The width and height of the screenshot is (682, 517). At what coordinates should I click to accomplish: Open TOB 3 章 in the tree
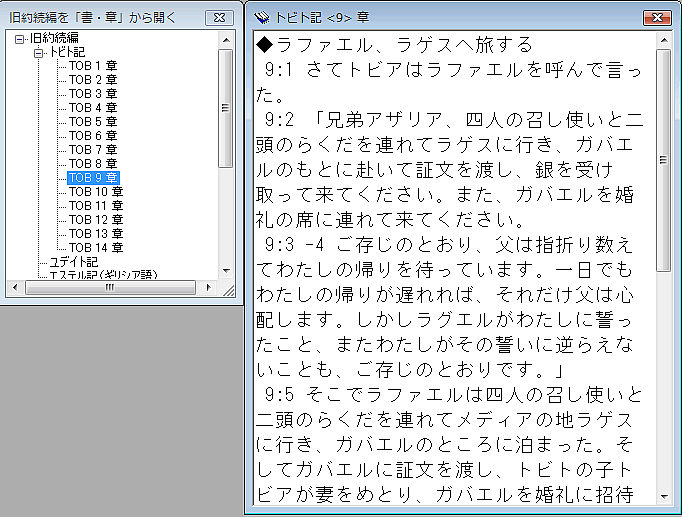93,94
